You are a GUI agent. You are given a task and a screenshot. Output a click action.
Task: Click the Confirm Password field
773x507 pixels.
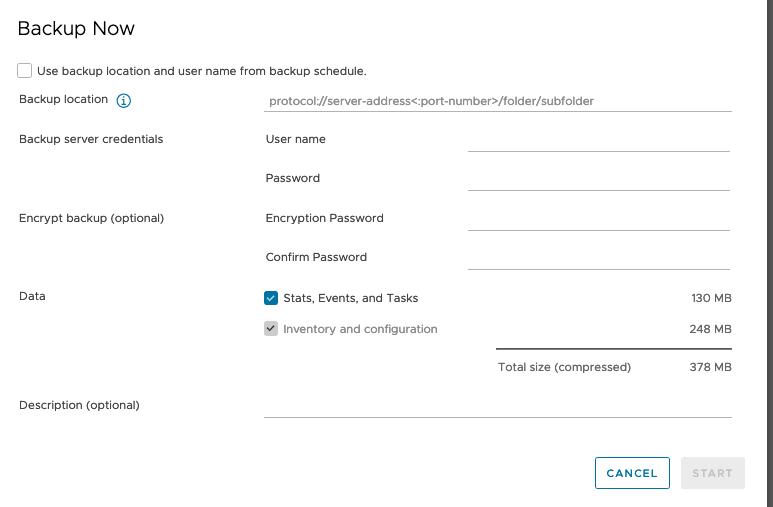pos(598,257)
